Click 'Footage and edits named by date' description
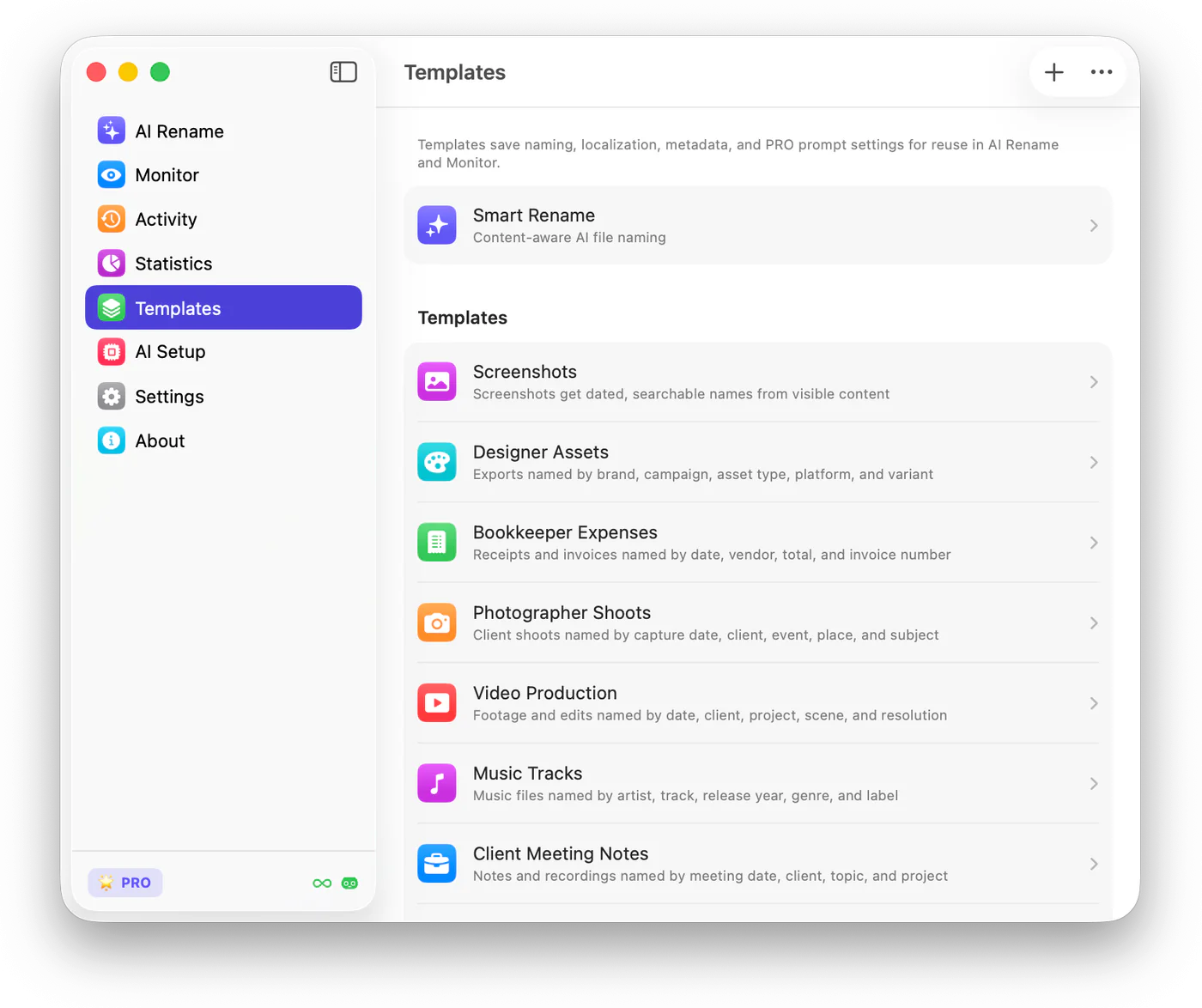 710,715
